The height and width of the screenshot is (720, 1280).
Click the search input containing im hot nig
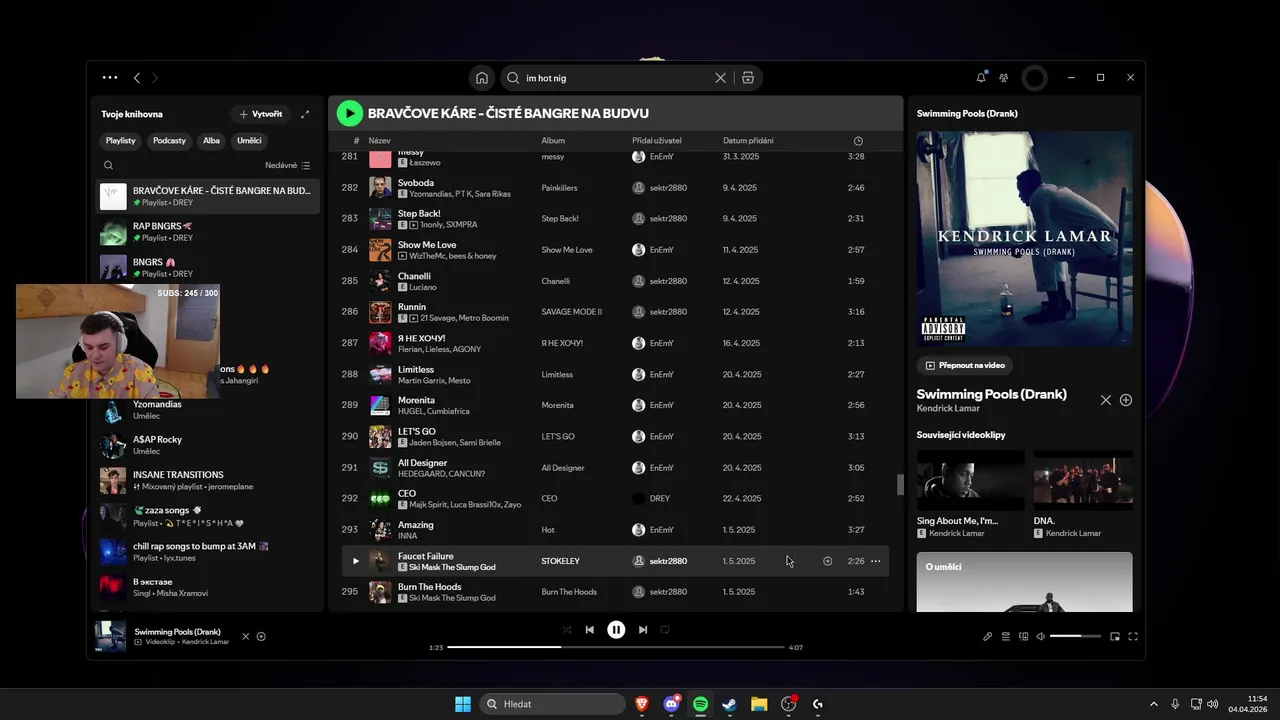(x=617, y=78)
